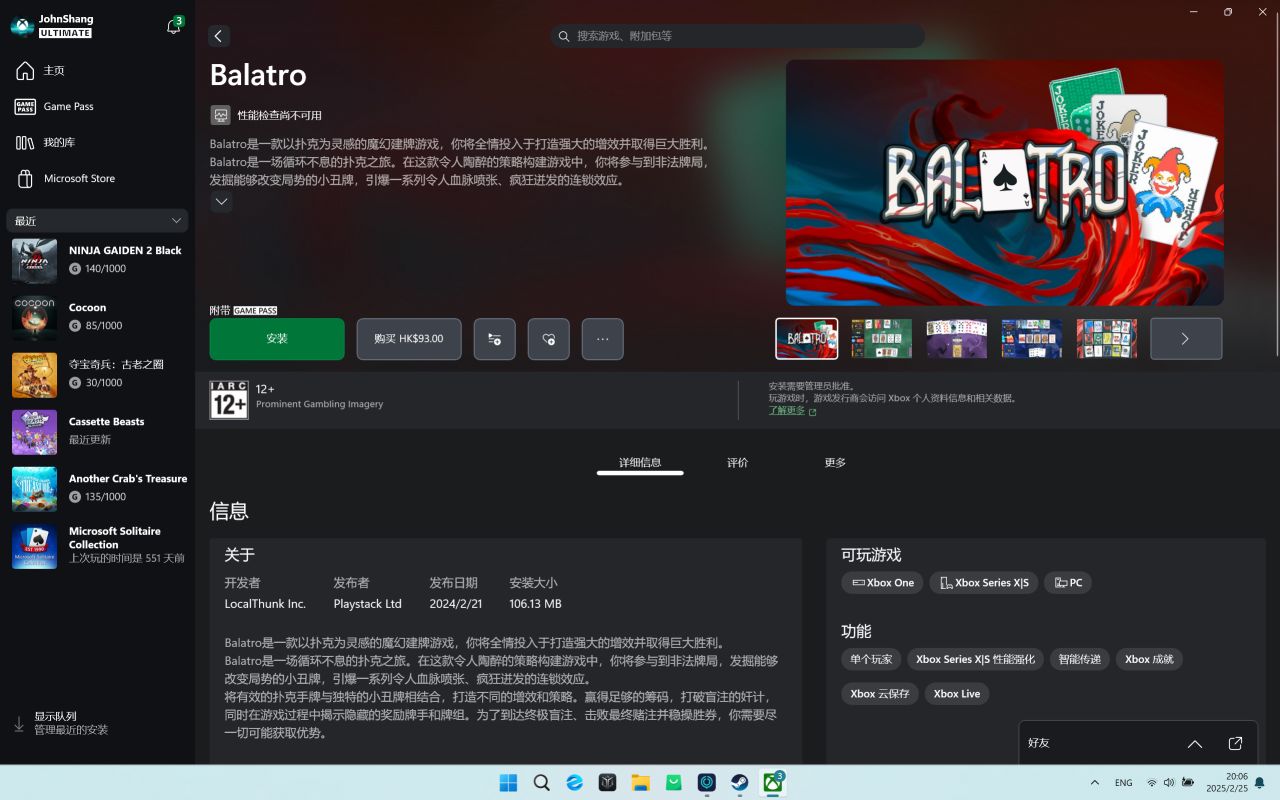Click publisher name Playstack Ltd
Viewport: 1280px width, 800px height.
pos(367,604)
